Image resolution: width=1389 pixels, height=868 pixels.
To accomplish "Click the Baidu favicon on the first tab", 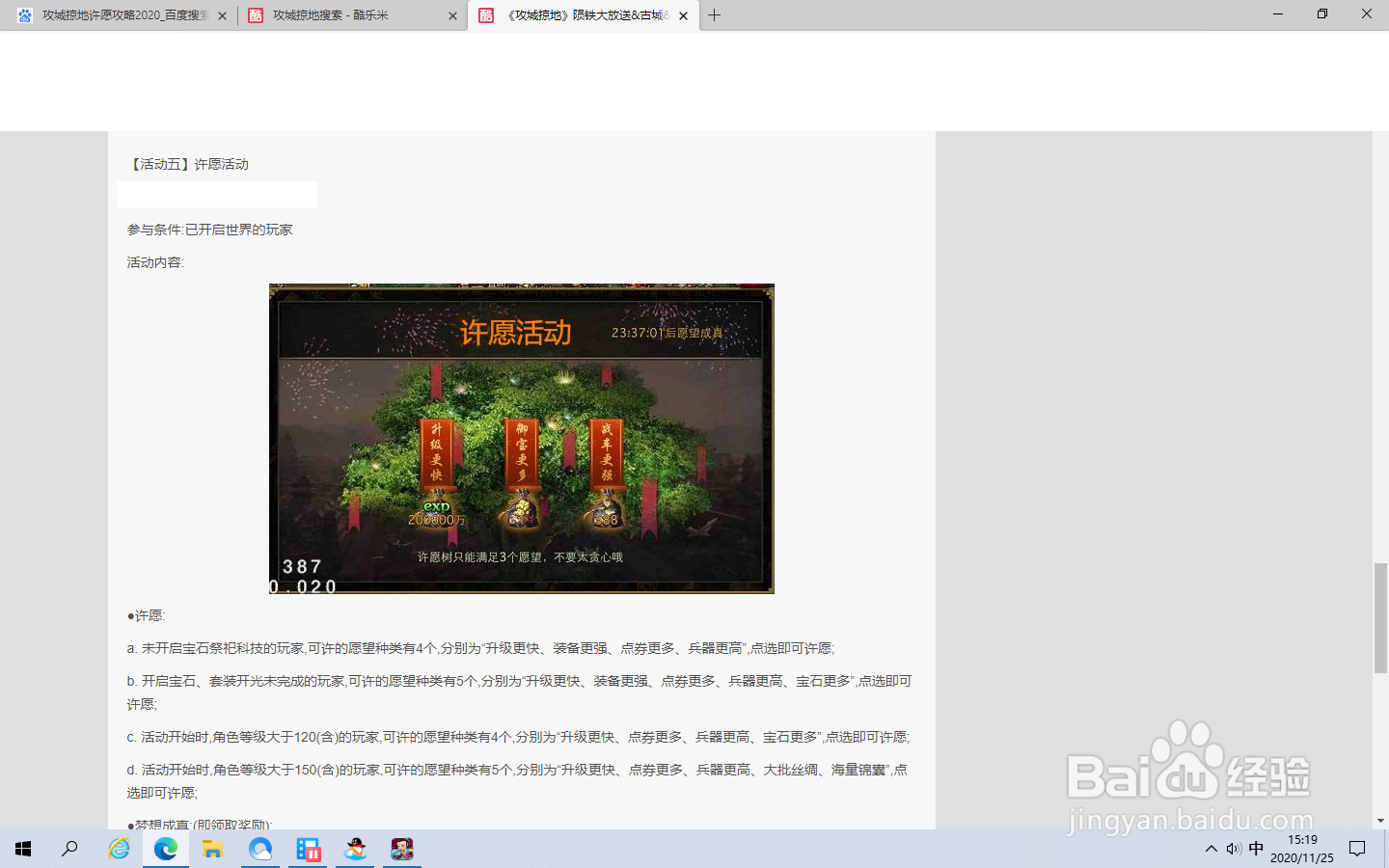I will pos(23,15).
